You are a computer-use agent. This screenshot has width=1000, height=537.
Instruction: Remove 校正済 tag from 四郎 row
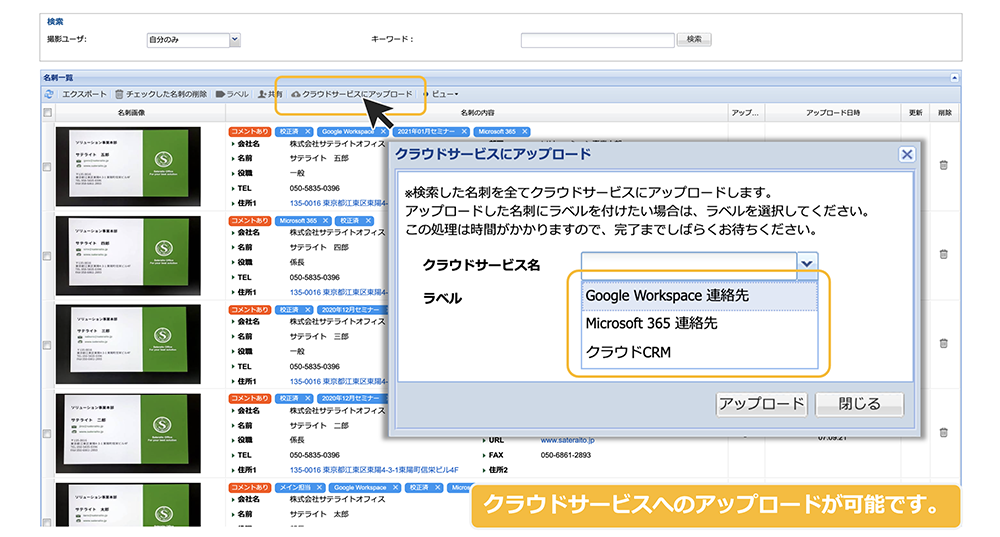pyautogui.click(x=368, y=221)
